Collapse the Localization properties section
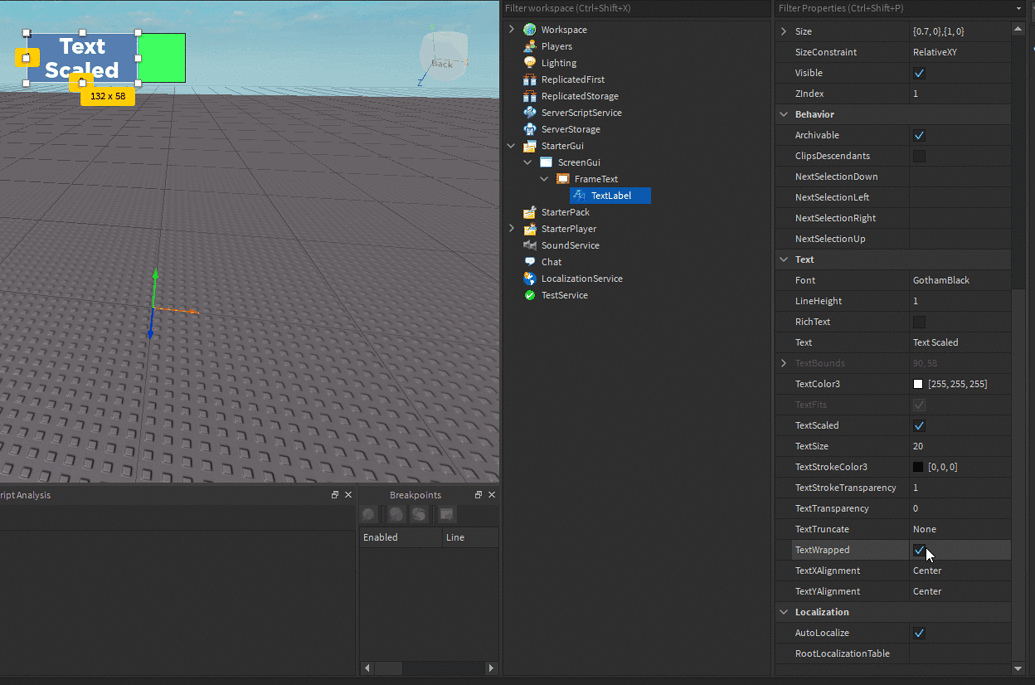Viewport: 1035px width, 685px height. [784, 612]
